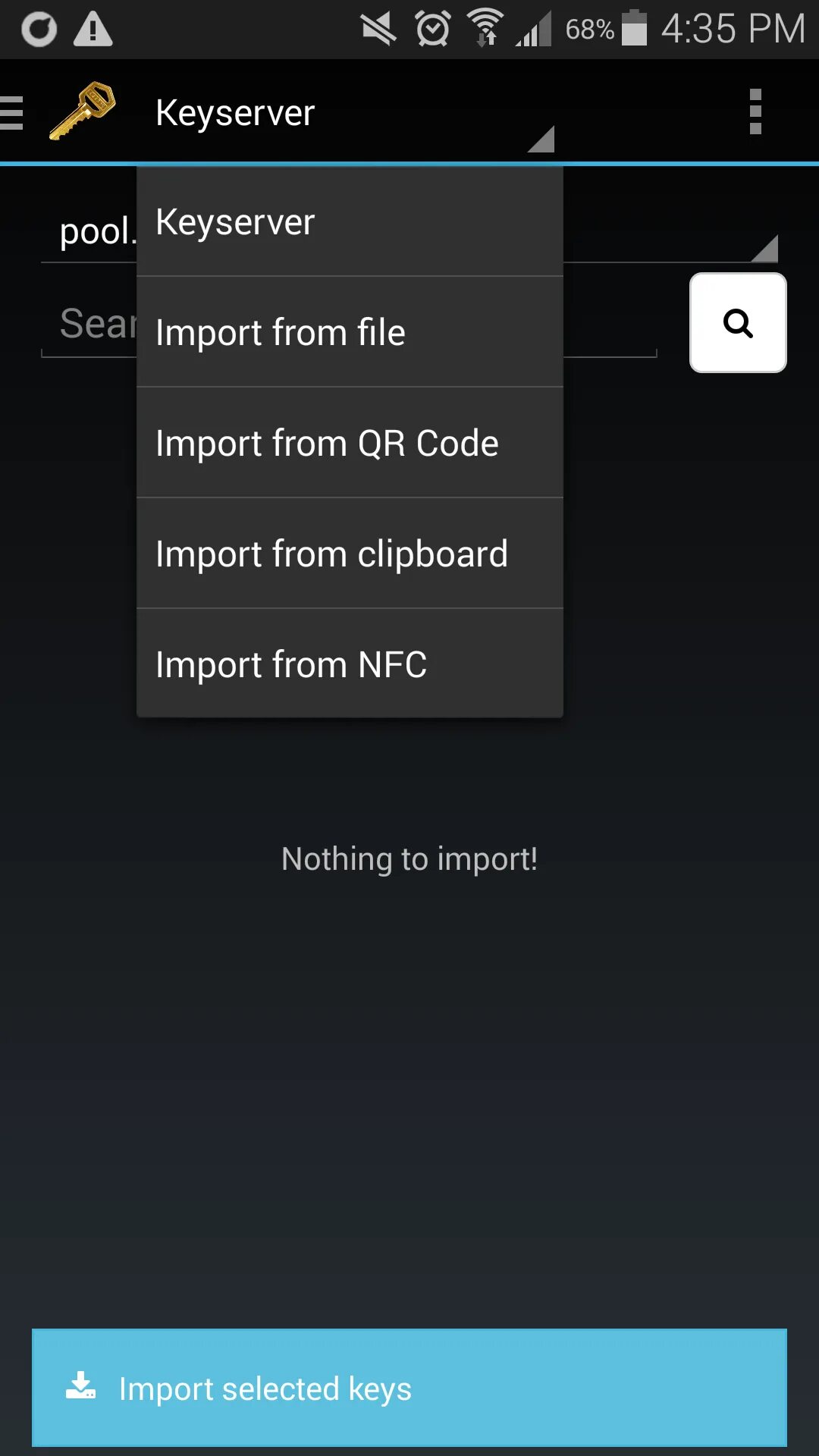Select Import from clipboard entry
819x1456 pixels.
[349, 554]
